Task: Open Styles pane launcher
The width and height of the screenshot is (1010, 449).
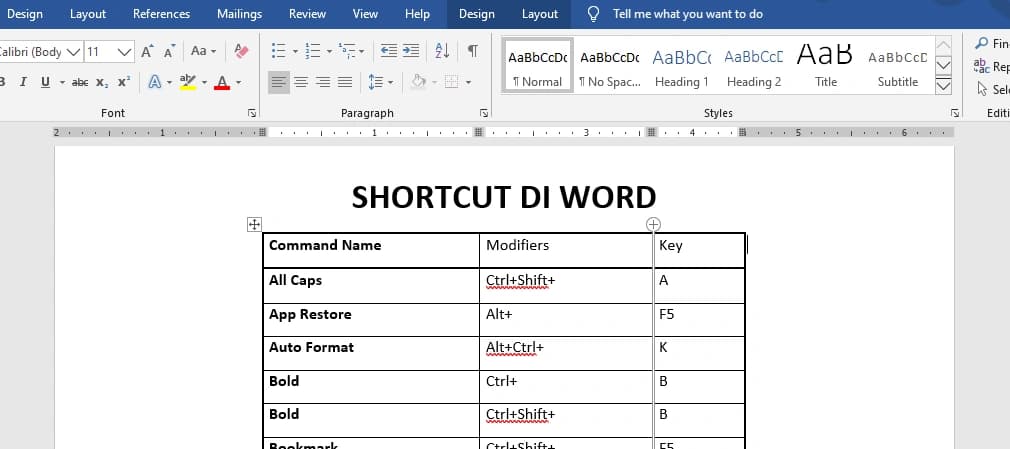Action: (955, 113)
